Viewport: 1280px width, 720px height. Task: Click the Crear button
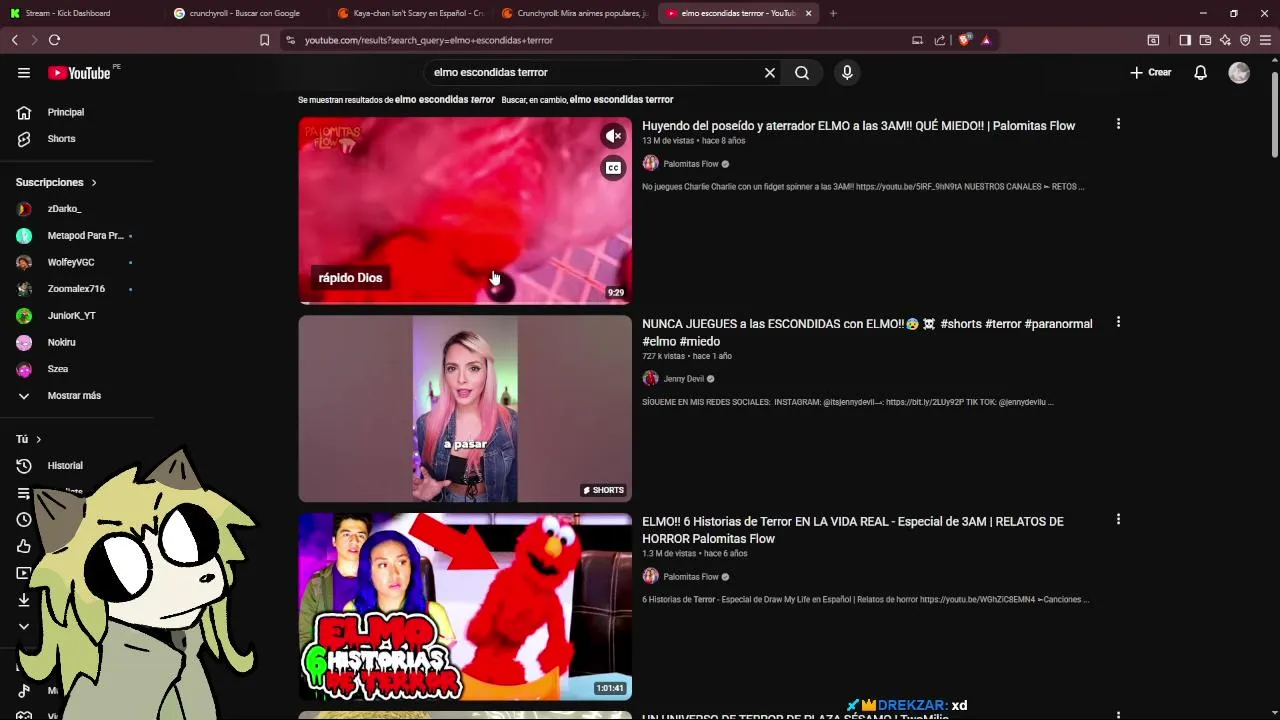(x=1150, y=72)
